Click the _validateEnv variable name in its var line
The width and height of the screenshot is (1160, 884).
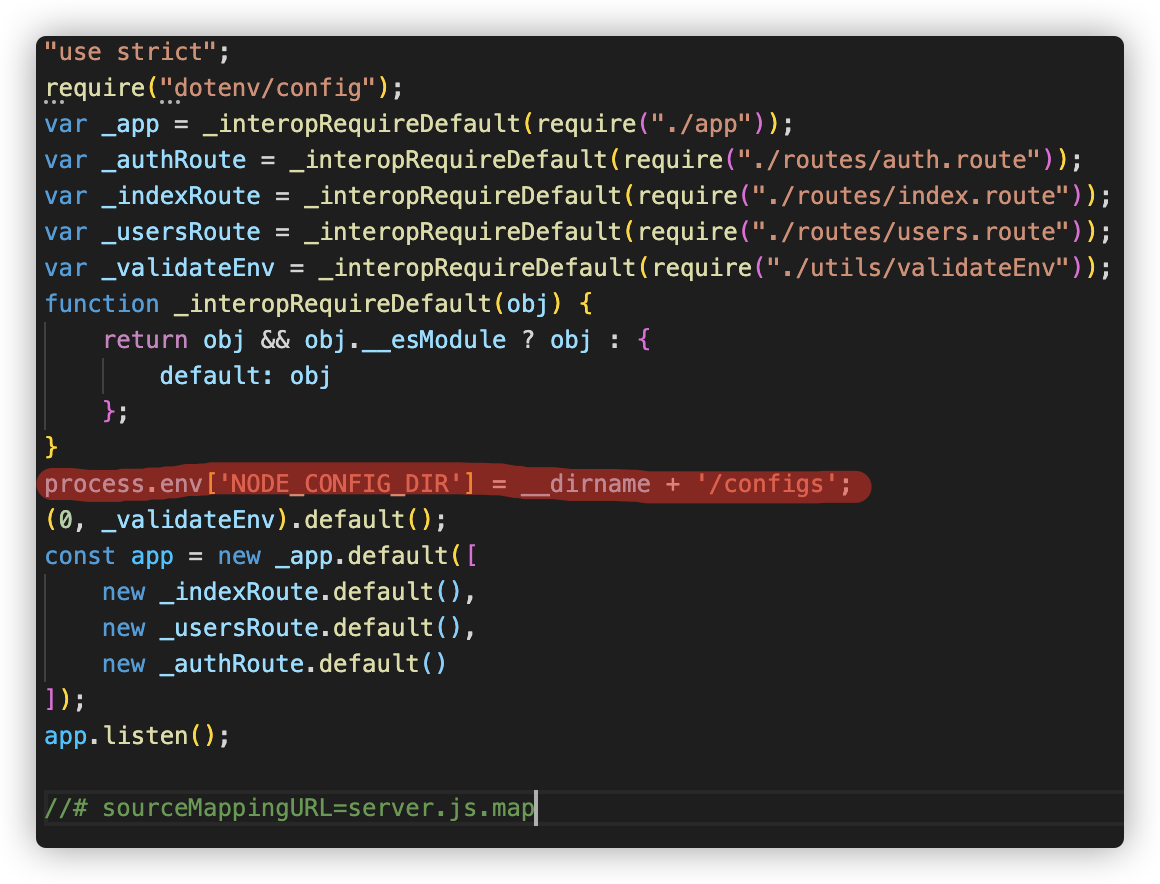[188, 268]
